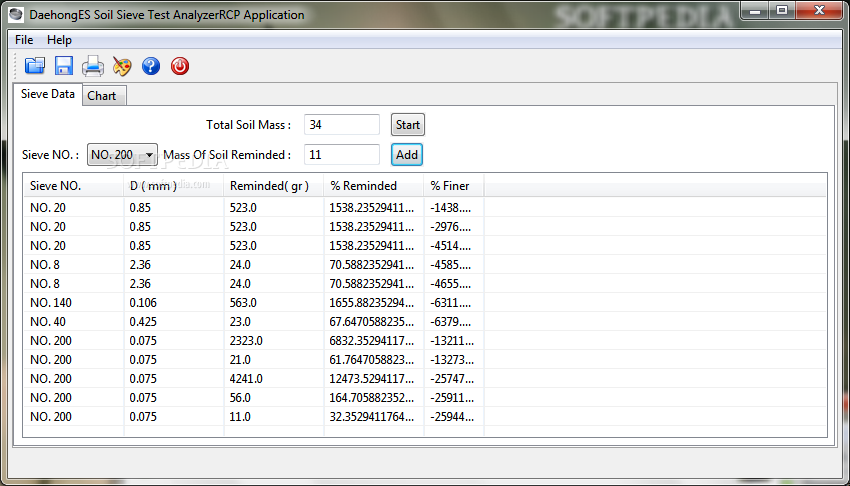Click the % Reminded column header
The width and height of the screenshot is (850, 486).
(x=374, y=186)
